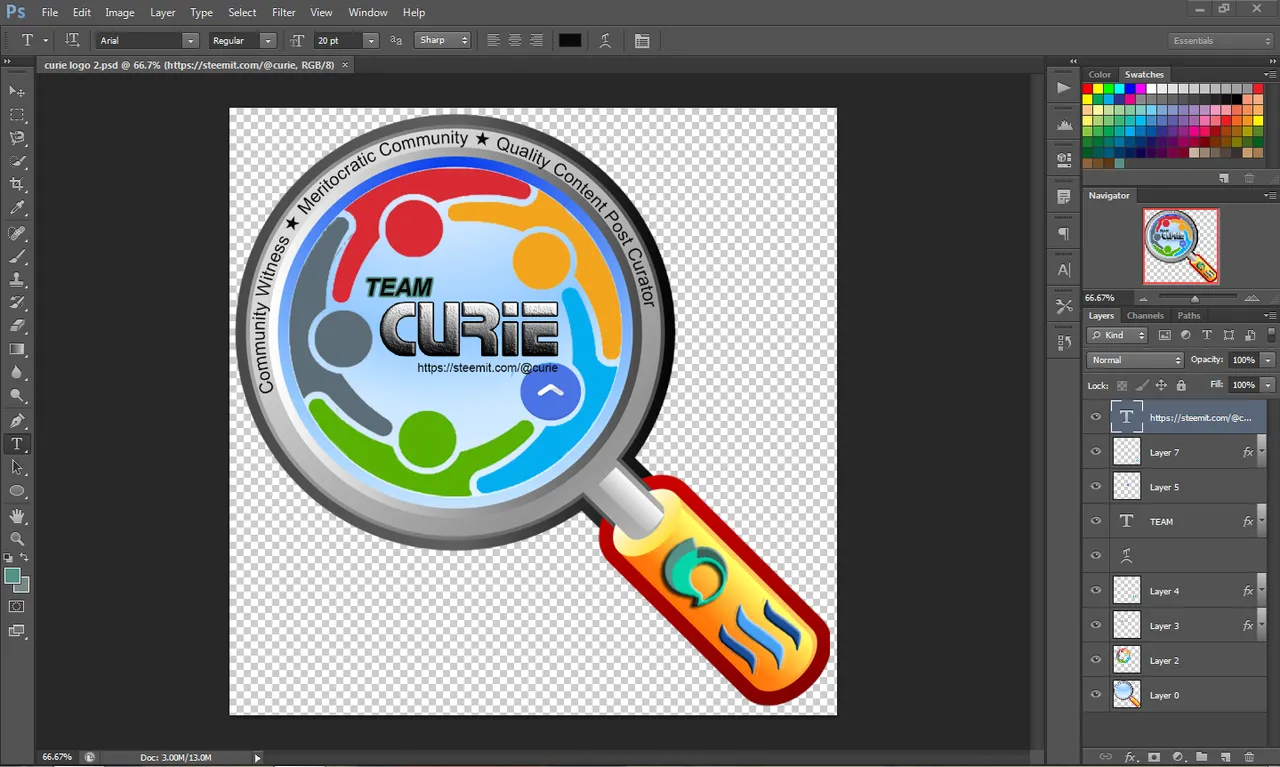Click the 66.67% zoom field in status bar

57,757
